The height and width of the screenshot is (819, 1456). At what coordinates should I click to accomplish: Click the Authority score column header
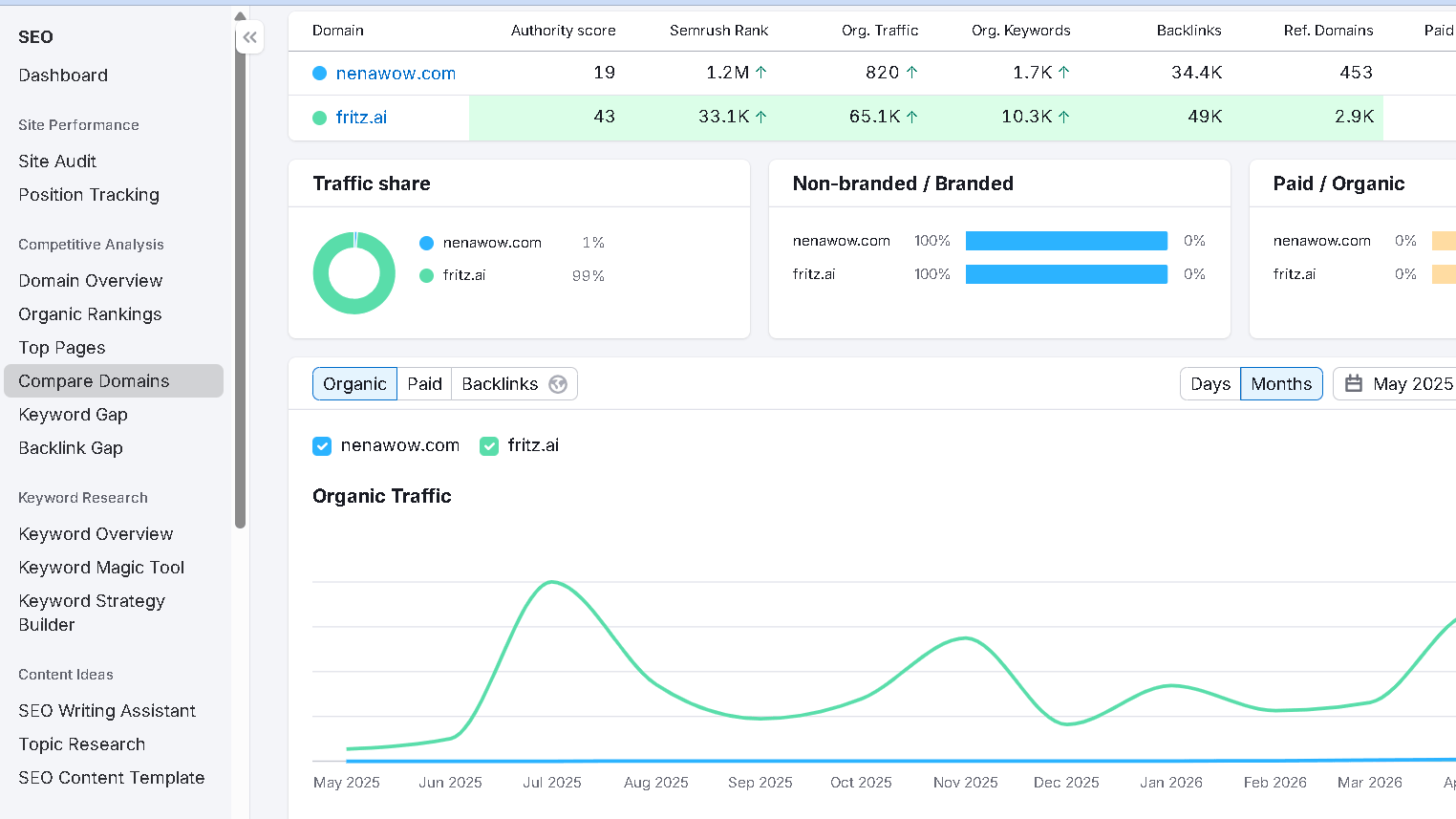pyautogui.click(x=563, y=31)
